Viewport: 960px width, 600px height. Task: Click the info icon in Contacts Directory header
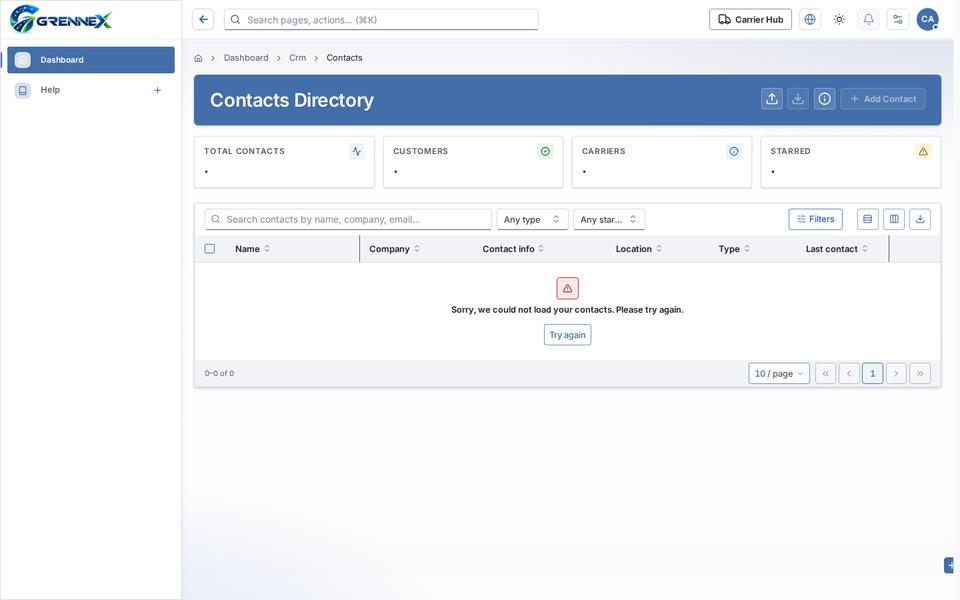click(824, 99)
